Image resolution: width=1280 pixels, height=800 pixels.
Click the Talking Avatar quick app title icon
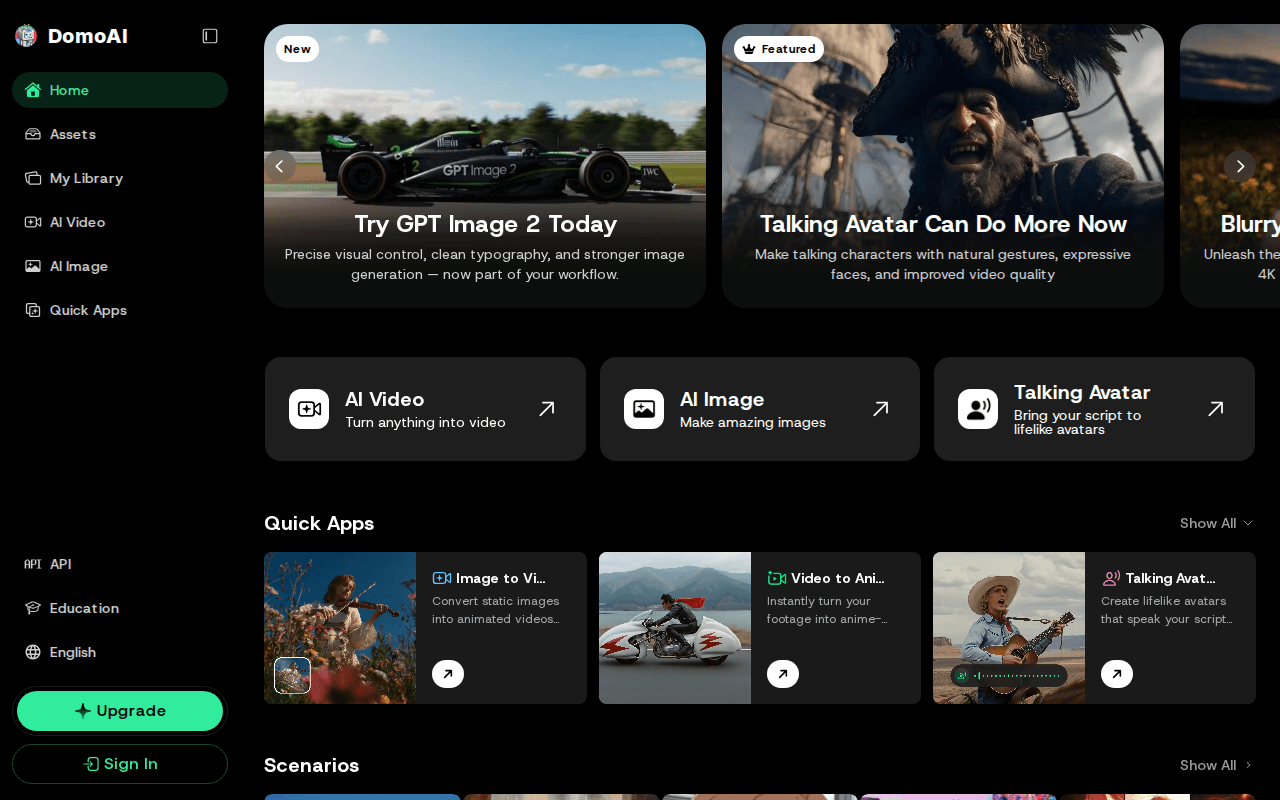[x=1111, y=578]
